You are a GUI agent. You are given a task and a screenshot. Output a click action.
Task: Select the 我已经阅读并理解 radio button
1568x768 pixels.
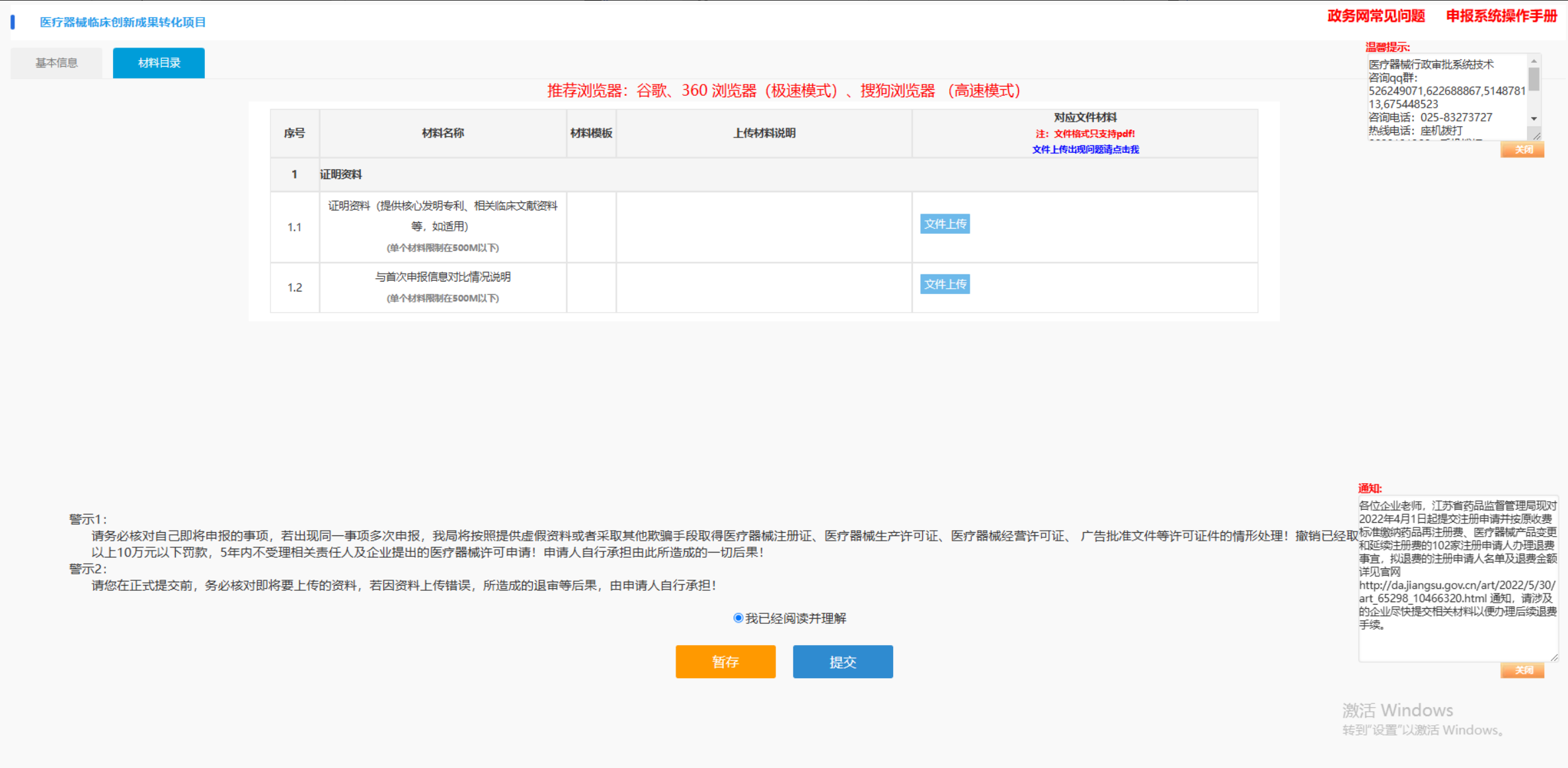[738, 618]
